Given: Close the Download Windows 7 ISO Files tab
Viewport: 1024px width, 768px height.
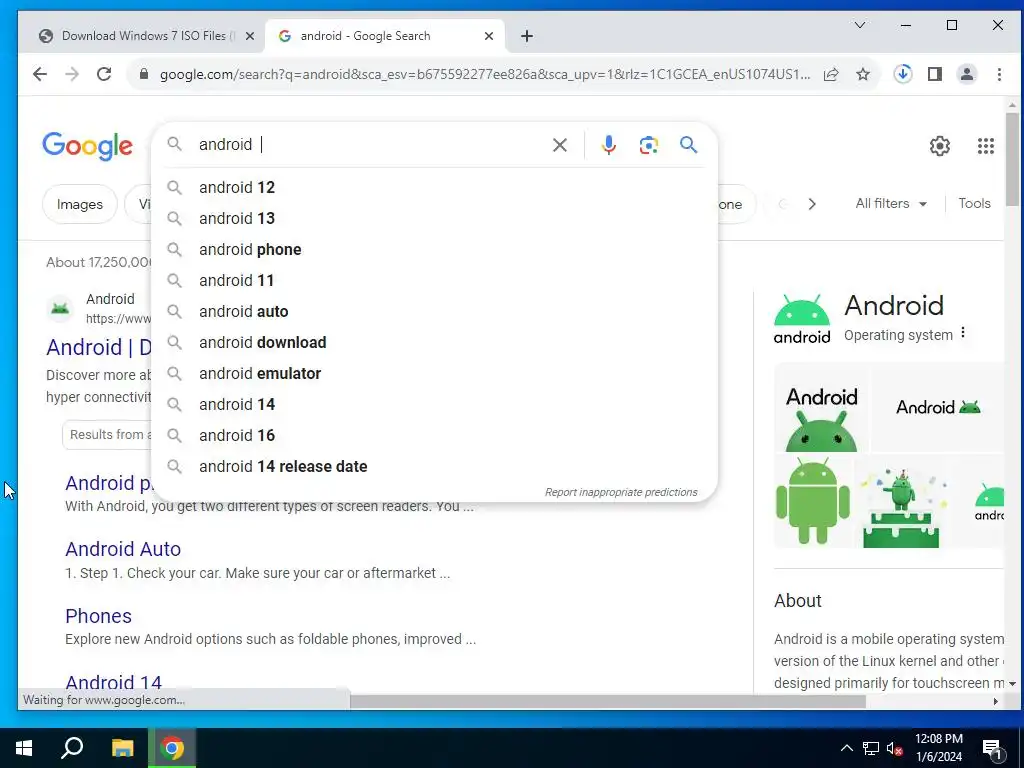Looking at the screenshot, I should pos(249,36).
